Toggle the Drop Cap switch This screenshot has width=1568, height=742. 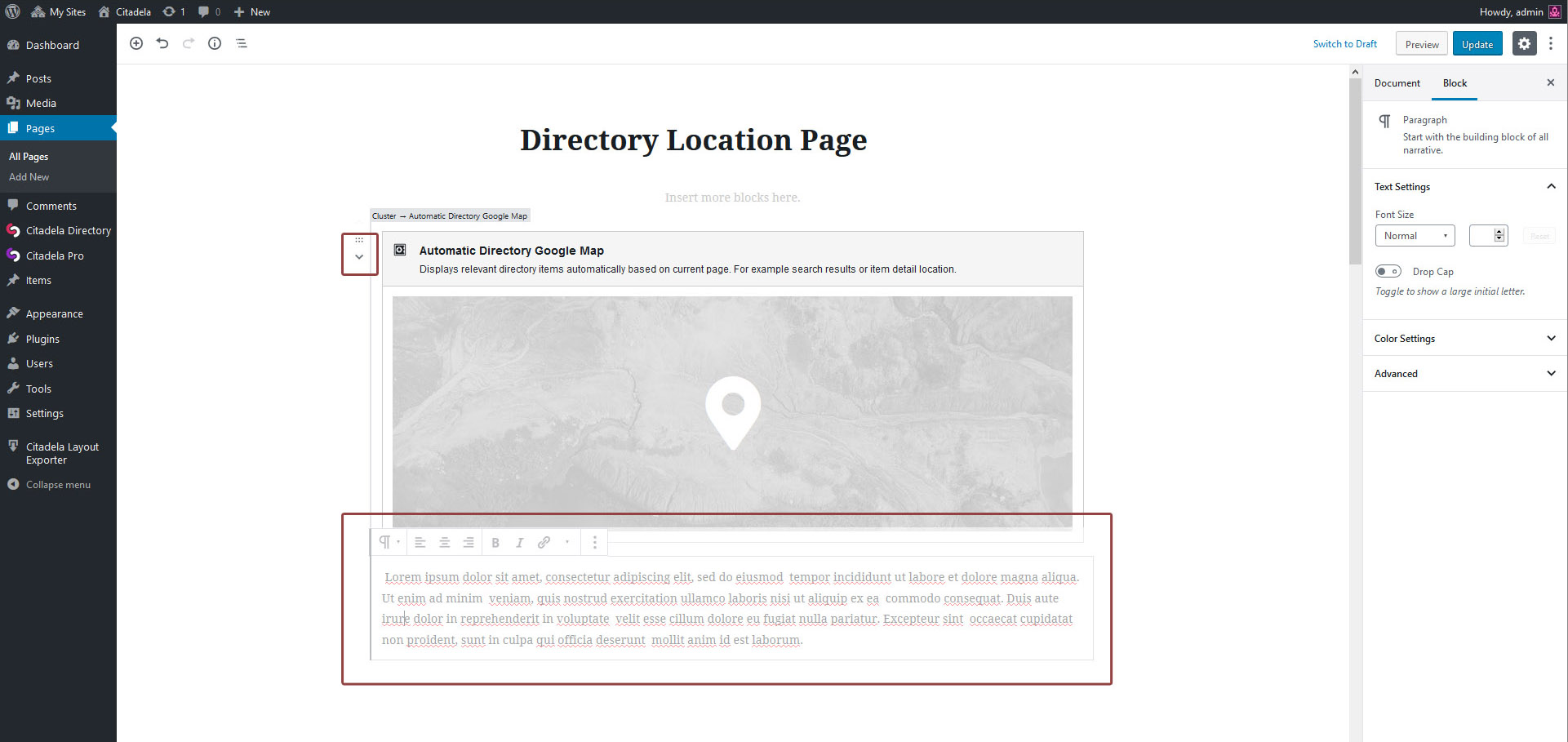point(1388,272)
